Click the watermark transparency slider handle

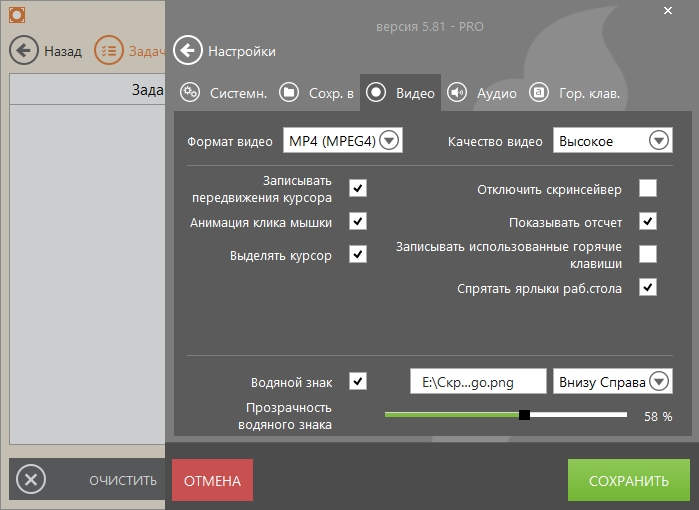click(x=525, y=415)
